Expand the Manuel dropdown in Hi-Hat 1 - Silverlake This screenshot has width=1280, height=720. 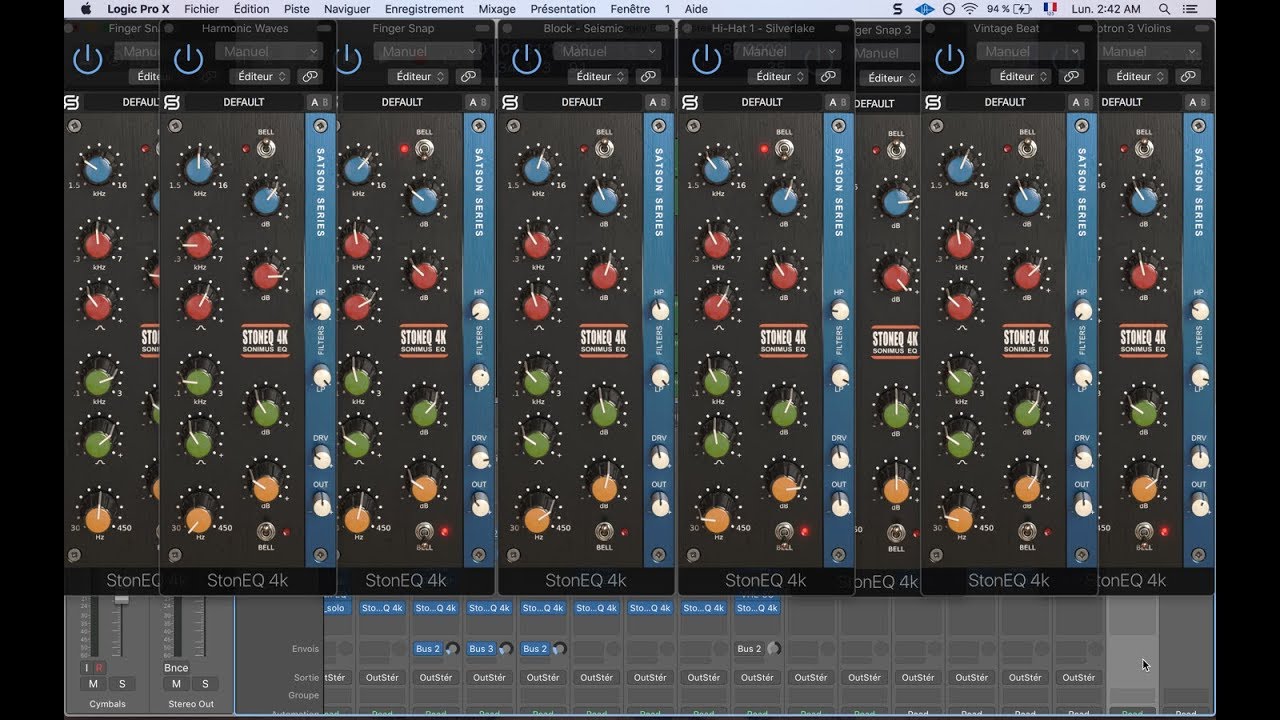(x=788, y=51)
